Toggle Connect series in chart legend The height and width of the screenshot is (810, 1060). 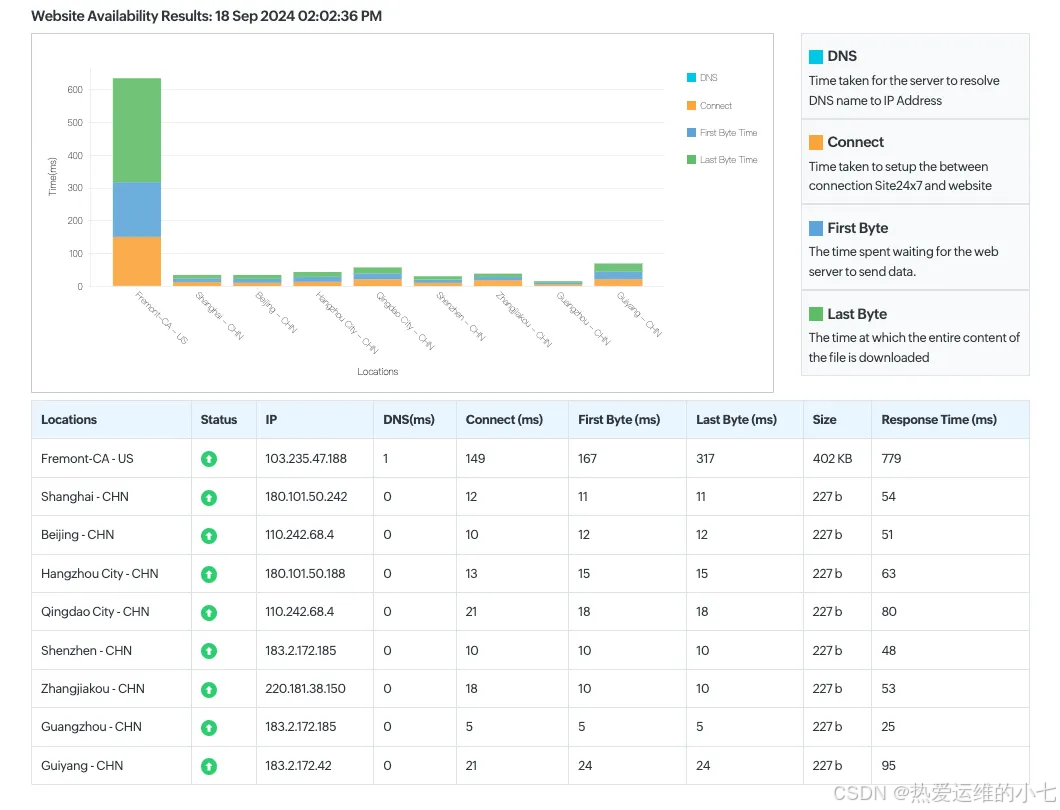pos(710,105)
